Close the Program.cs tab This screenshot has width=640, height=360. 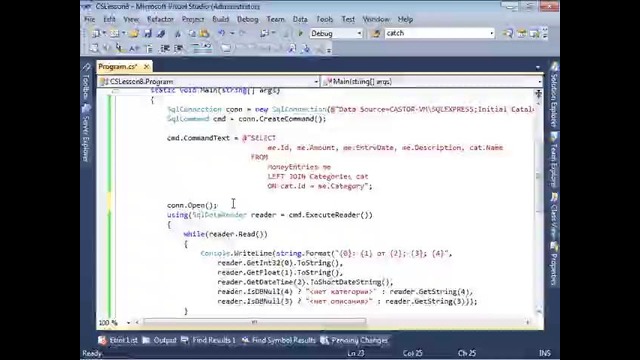point(147,67)
